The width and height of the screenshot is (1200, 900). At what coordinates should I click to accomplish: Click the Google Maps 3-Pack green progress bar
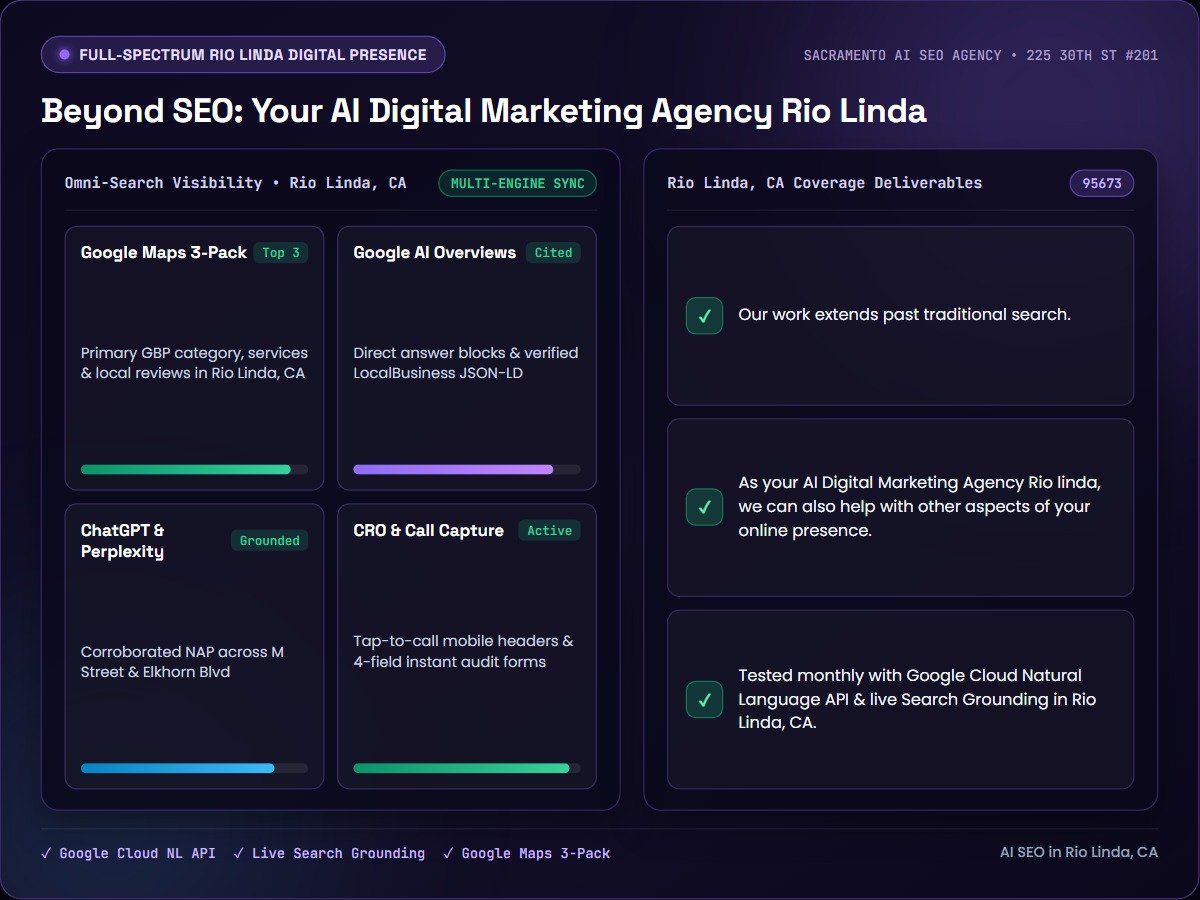(194, 469)
